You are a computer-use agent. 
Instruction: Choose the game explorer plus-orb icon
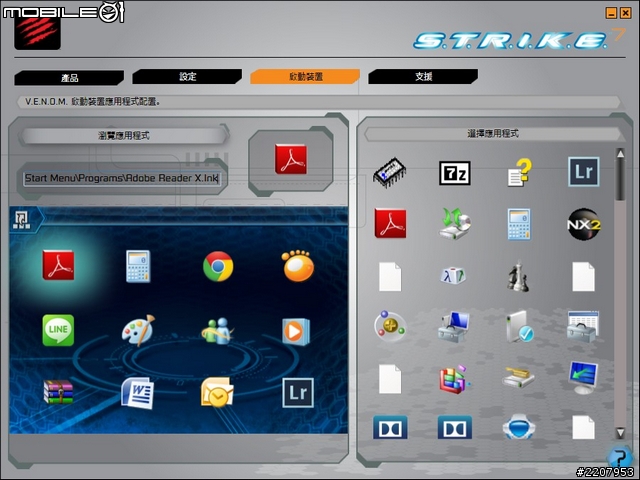point(390,327)
